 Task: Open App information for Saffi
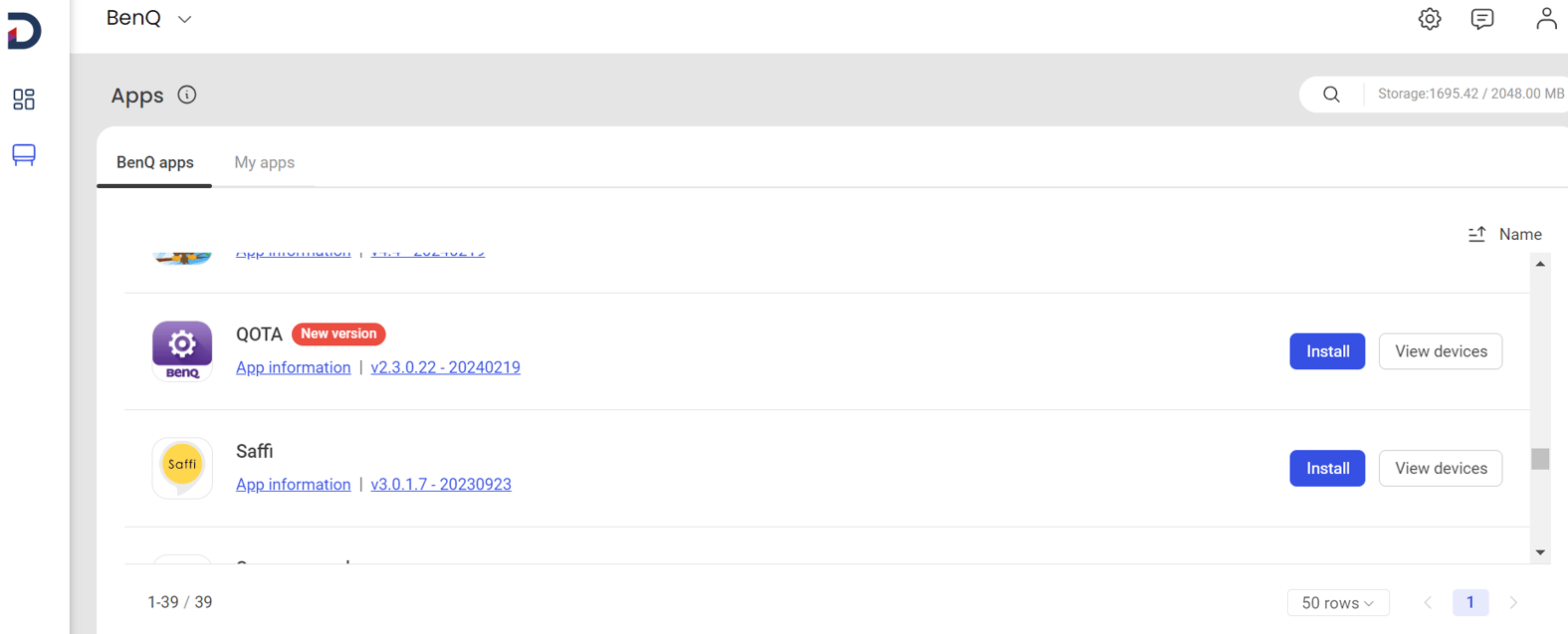[293, 484]
